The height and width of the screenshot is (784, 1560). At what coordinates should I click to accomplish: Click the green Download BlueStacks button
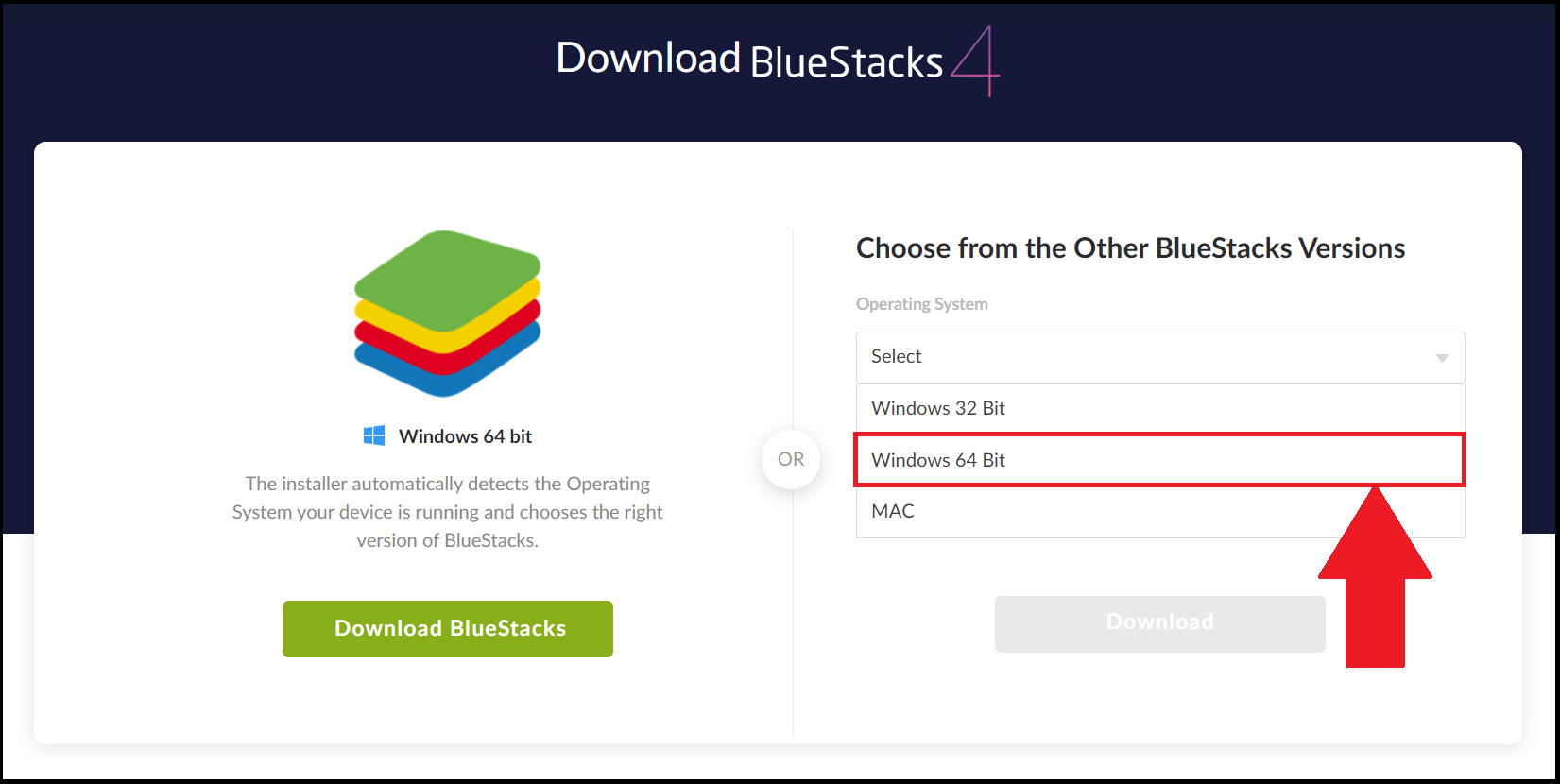point(448,629)
